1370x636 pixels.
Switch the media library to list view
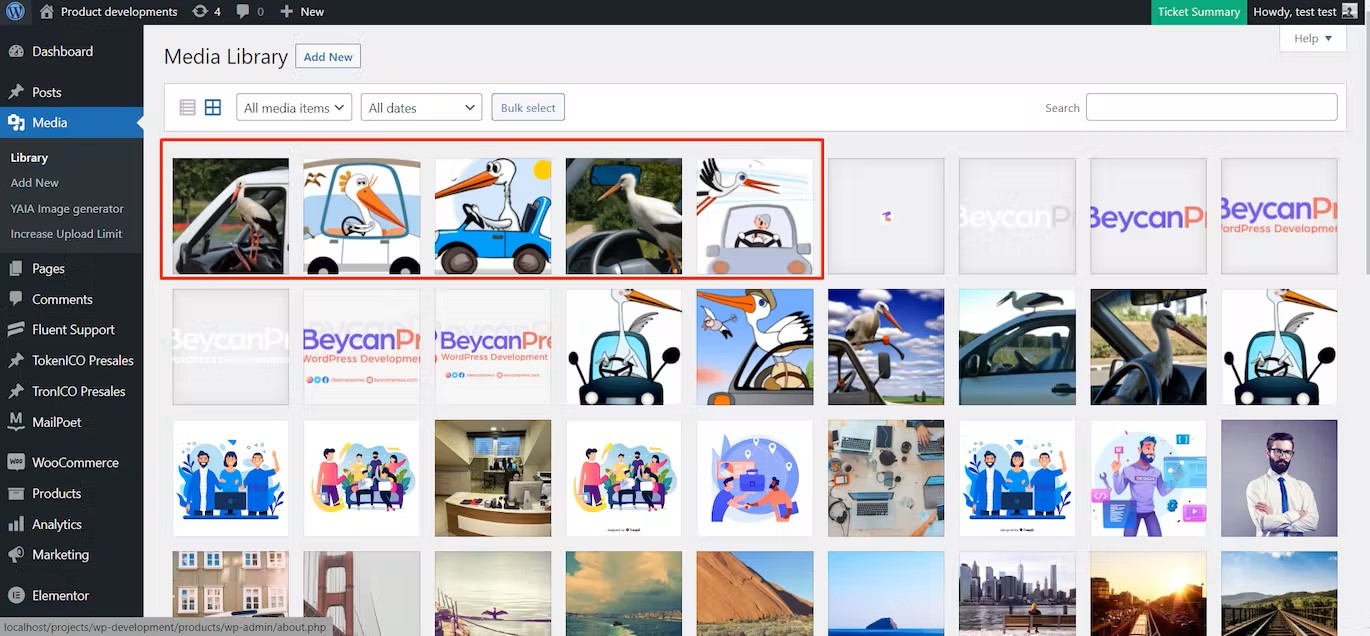[187, 108]
